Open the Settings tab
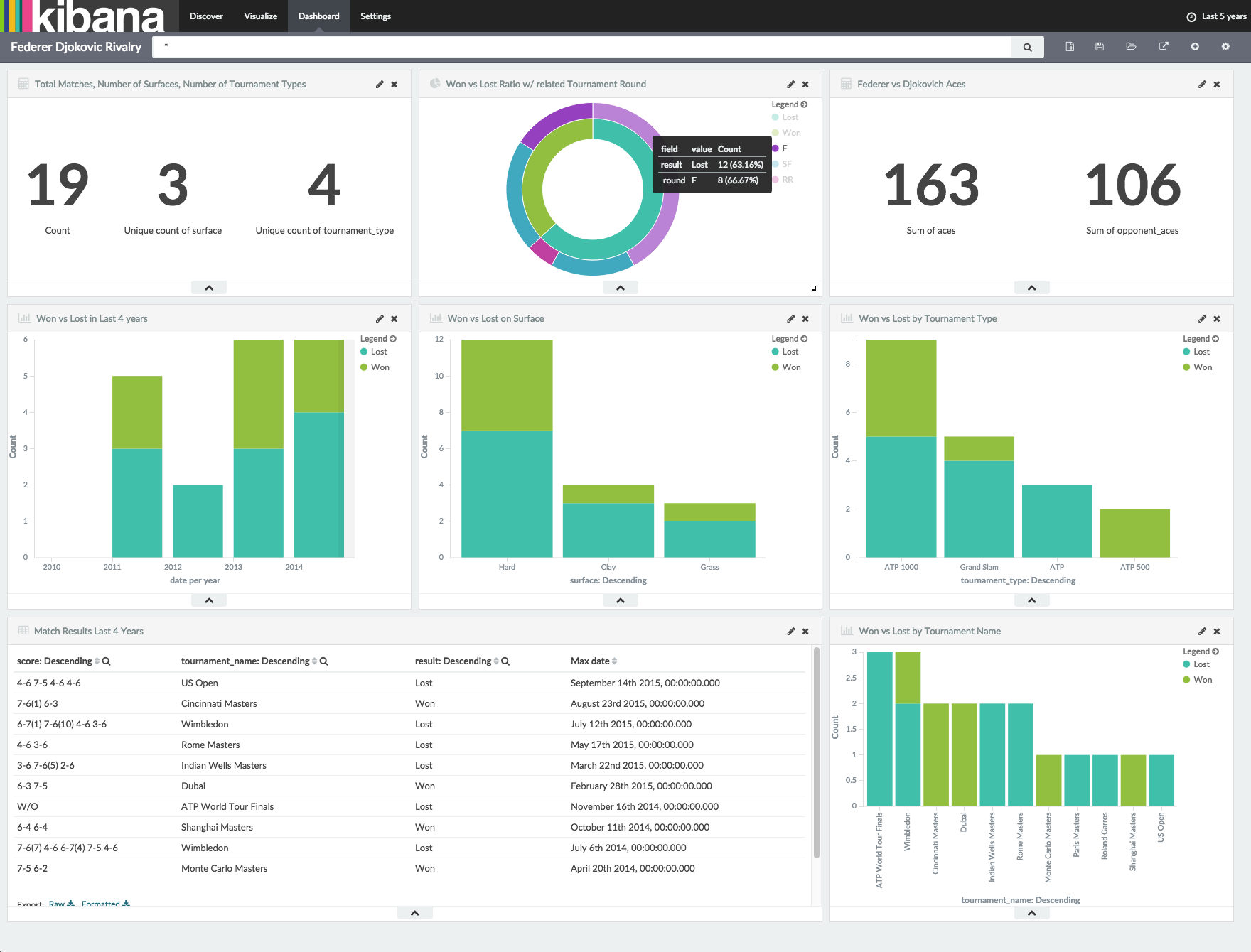 click(x=375, y=16)
